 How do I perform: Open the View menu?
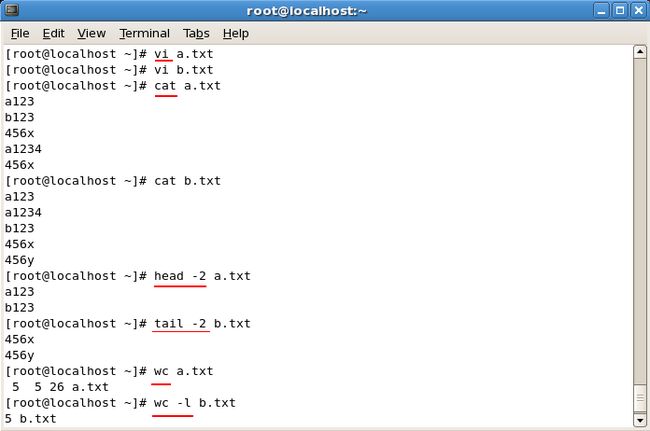pos(92,33)
